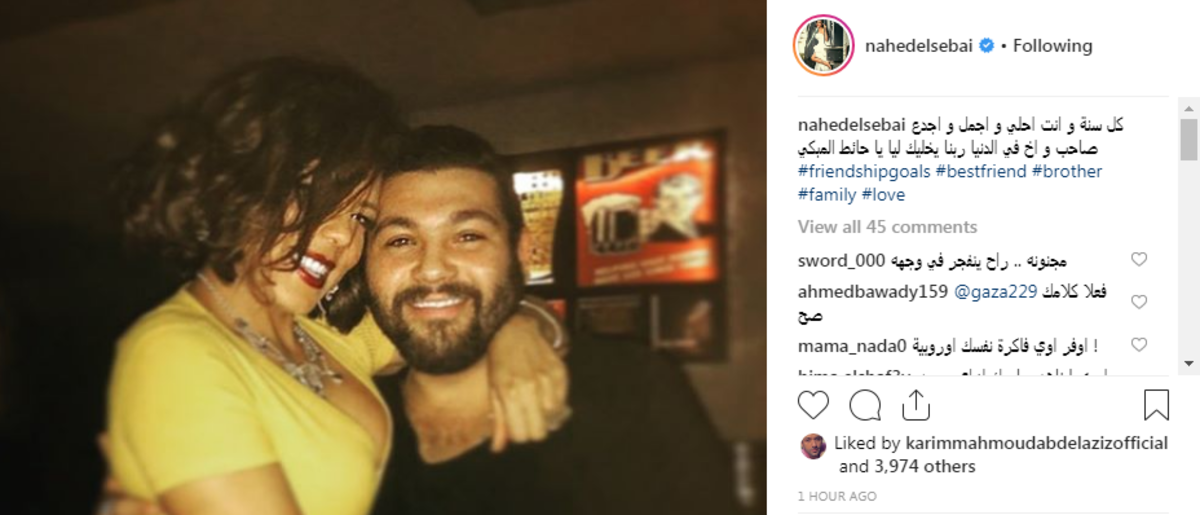Expand View all 45 comments

tap(887, 227)
